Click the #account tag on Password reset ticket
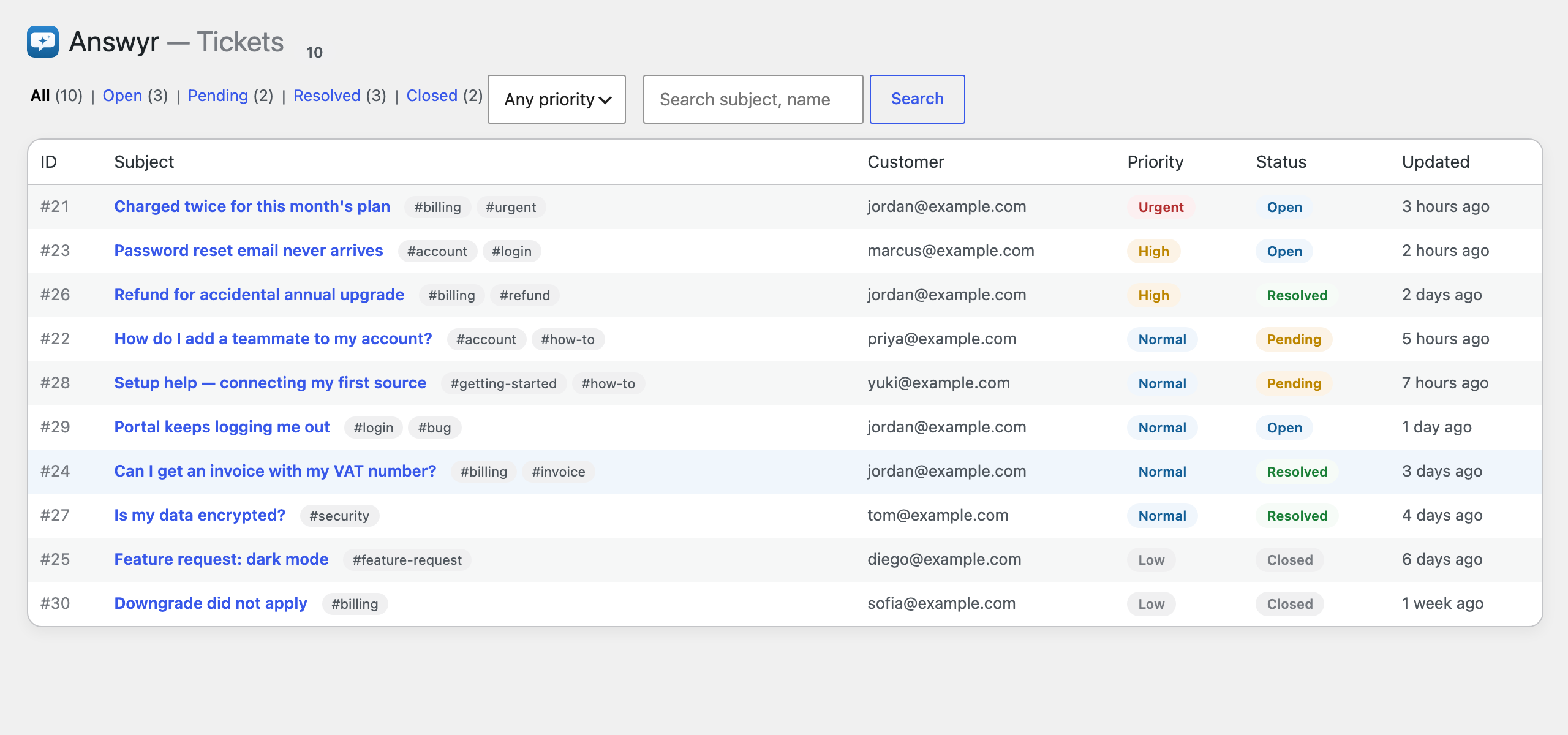The width and height of the screenshot is (1568, 735). (437, 251)
